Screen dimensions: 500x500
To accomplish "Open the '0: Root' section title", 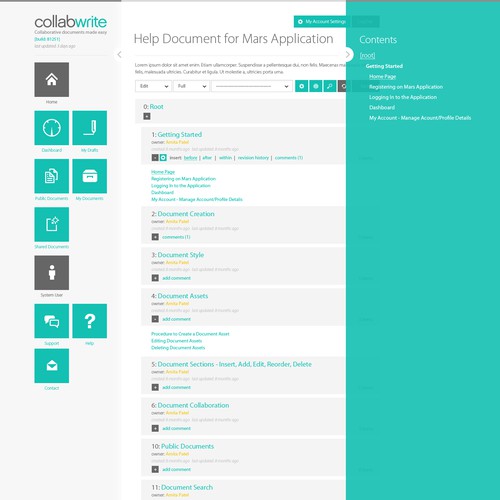I will coord(153,107).
